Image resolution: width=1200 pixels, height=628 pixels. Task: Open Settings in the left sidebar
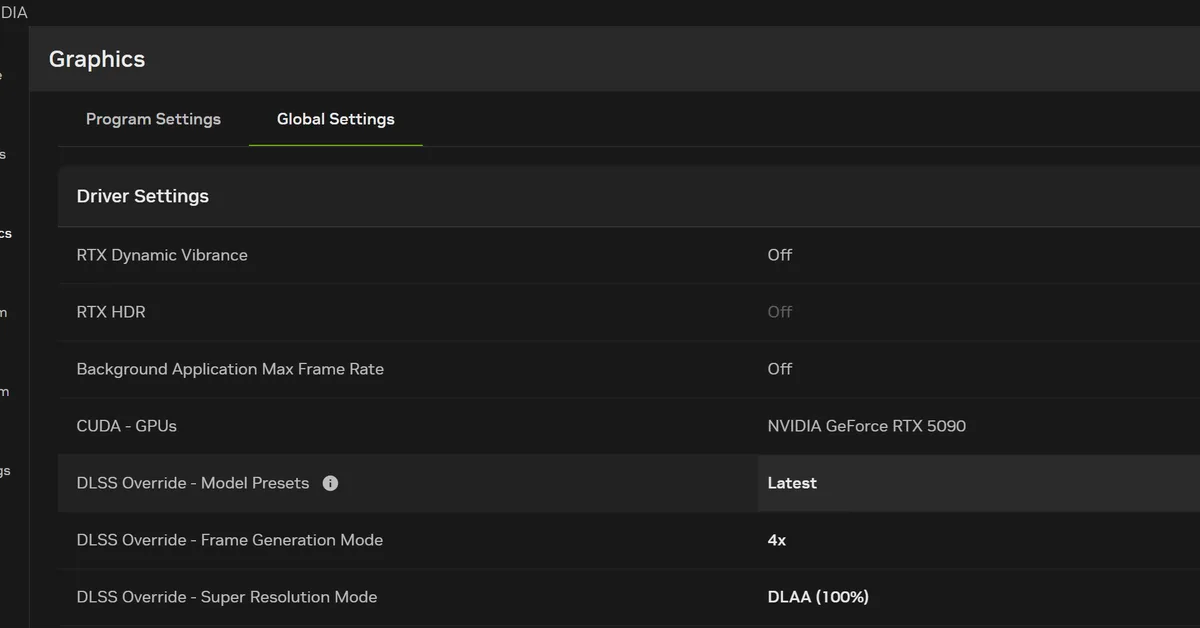point(4,470)
